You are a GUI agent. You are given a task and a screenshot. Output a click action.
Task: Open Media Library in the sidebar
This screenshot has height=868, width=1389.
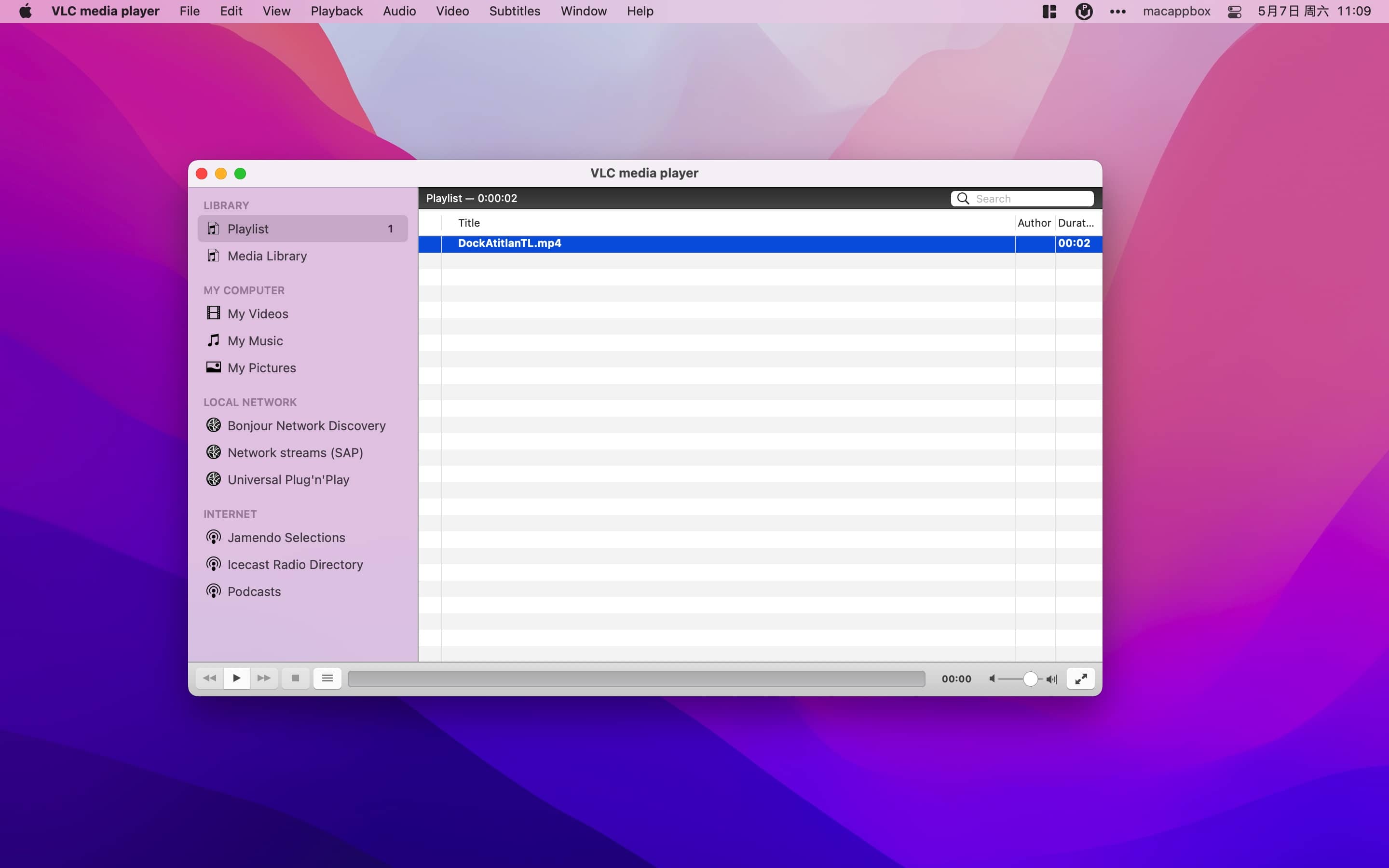pos(302,256)
